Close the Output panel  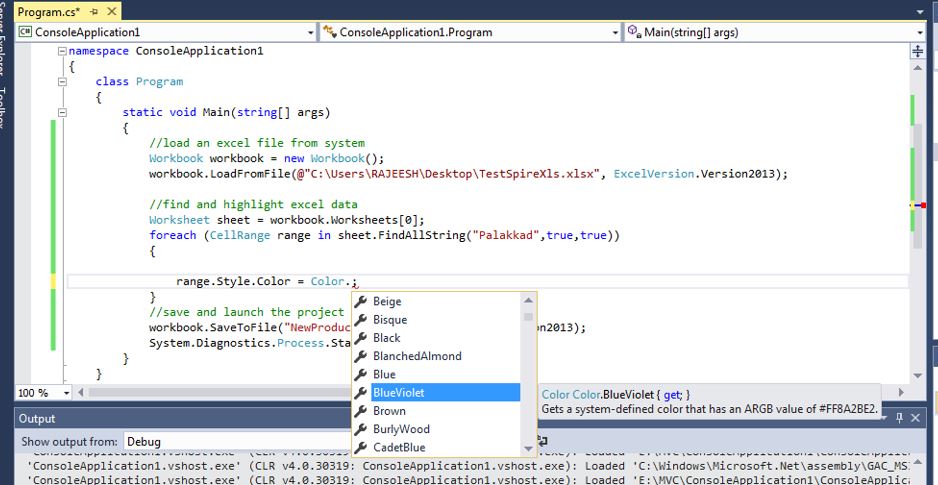coord(917,418)
